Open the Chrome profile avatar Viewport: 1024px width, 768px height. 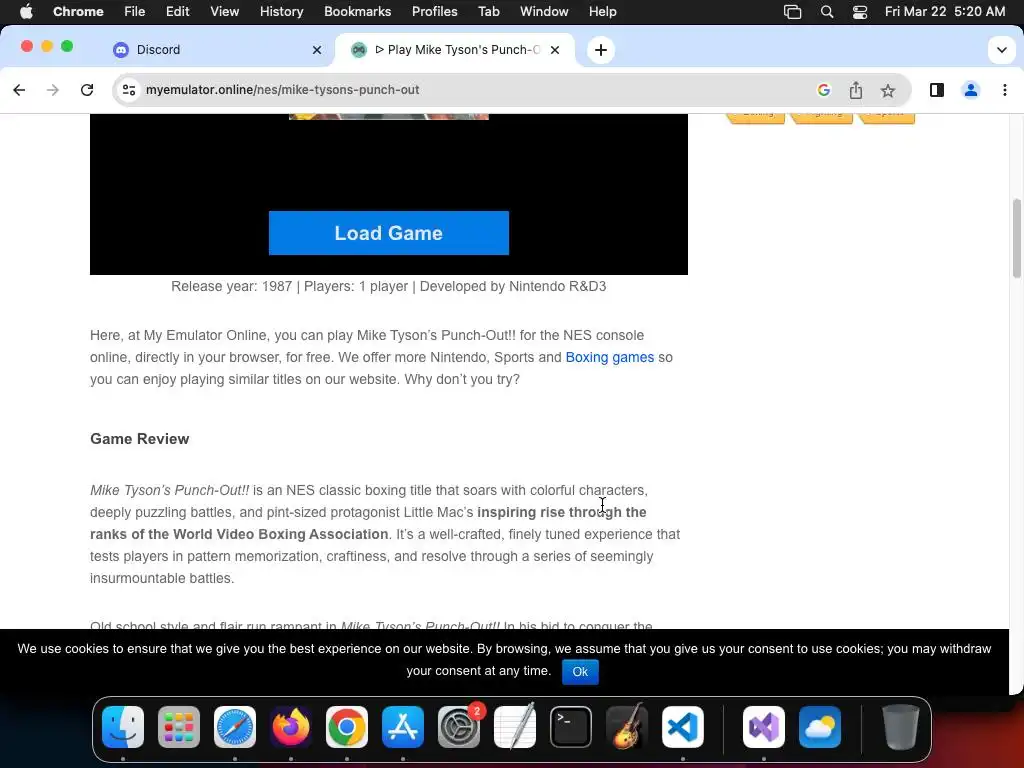[970, 90]
